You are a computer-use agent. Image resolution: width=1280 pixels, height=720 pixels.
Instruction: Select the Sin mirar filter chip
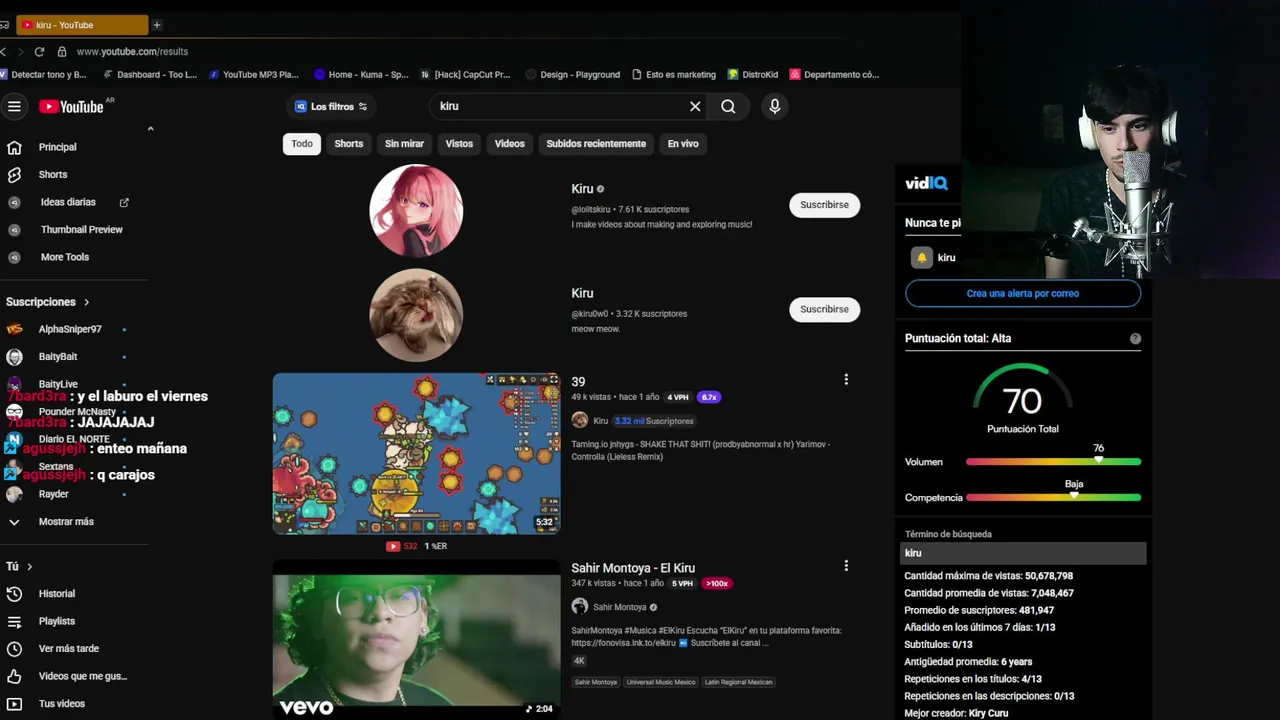405,144
